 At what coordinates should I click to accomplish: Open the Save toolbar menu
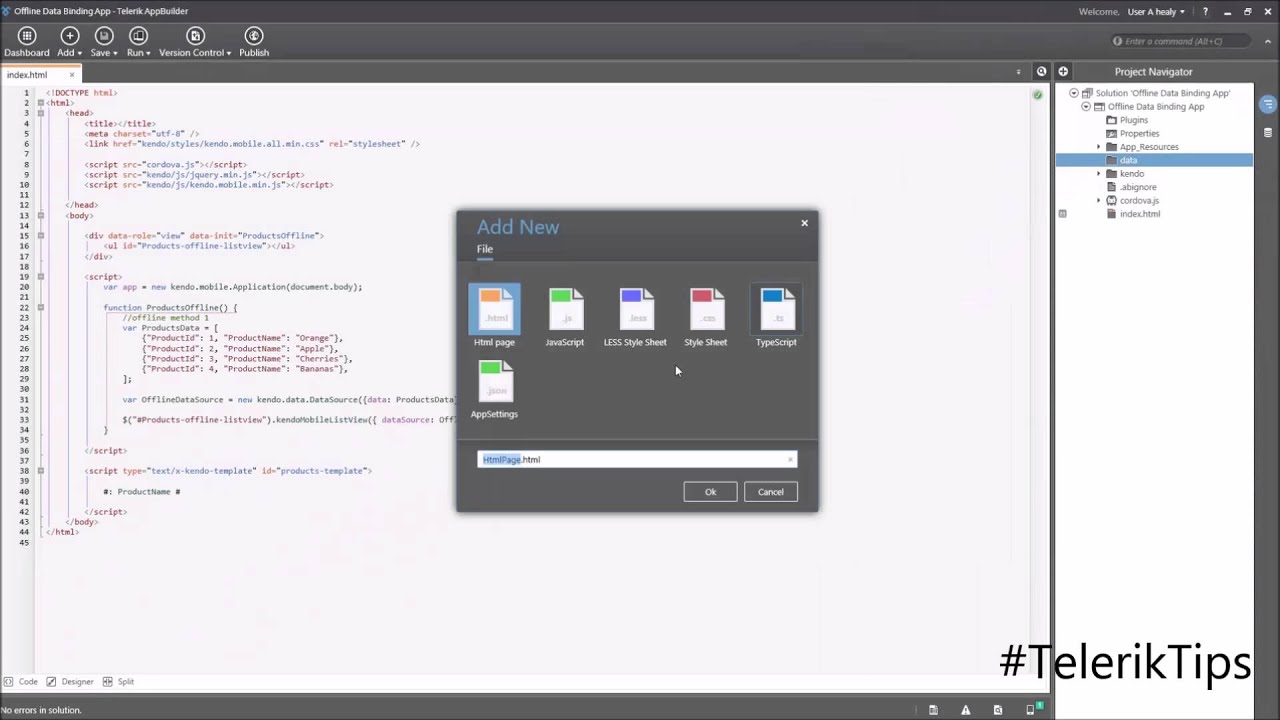pyautogui.click(x=103, y=42)
